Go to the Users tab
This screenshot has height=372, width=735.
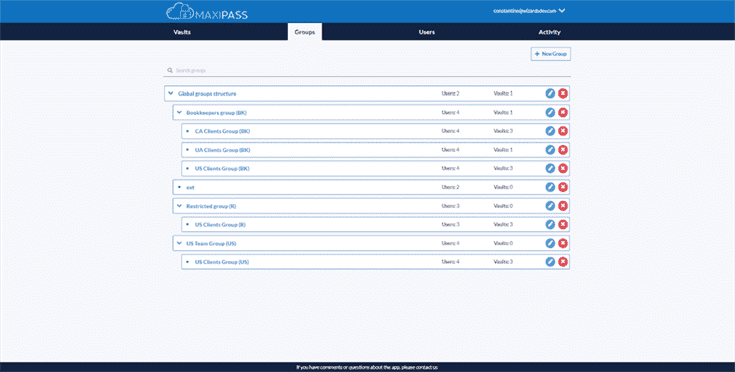click(x=427, y=32)
